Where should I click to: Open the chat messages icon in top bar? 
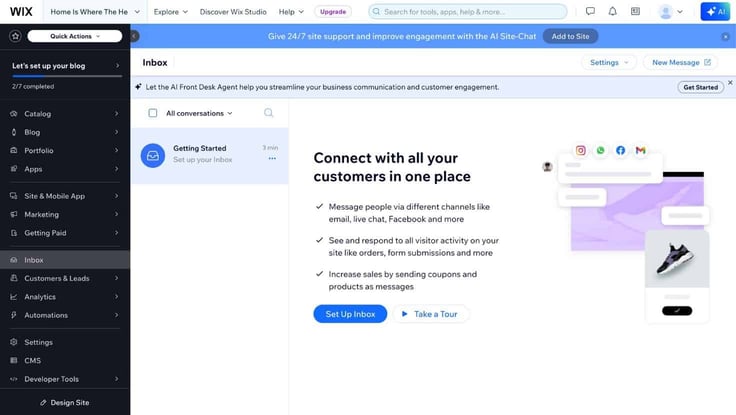point(590,11)
